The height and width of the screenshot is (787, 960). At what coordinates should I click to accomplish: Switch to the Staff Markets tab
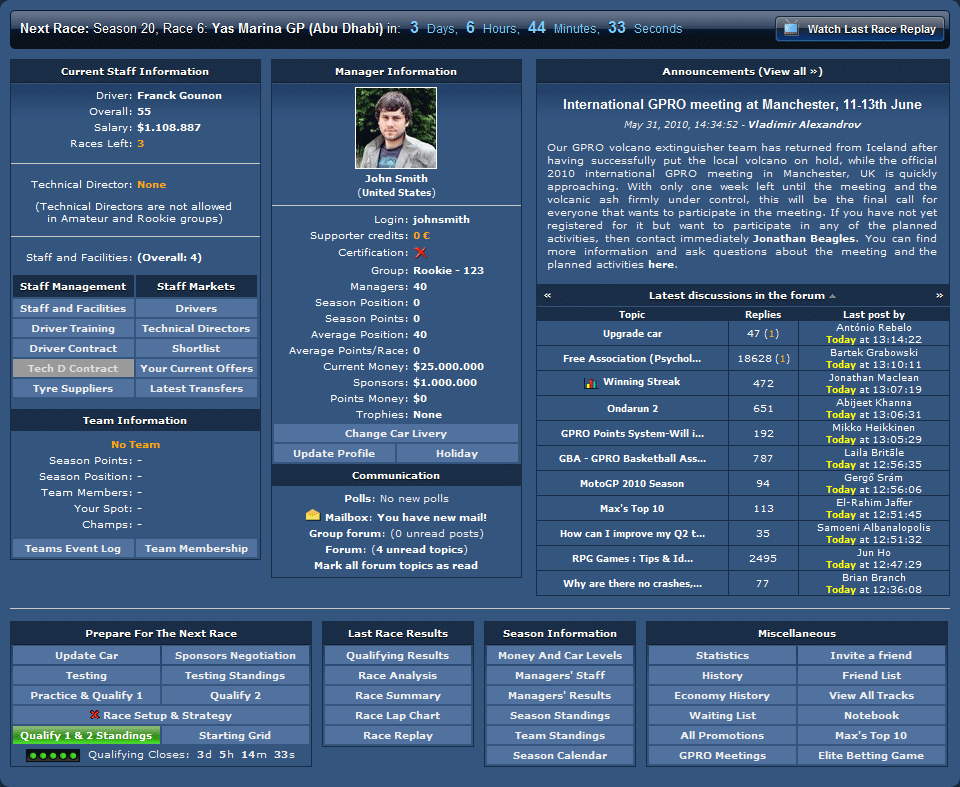[196, 287]
